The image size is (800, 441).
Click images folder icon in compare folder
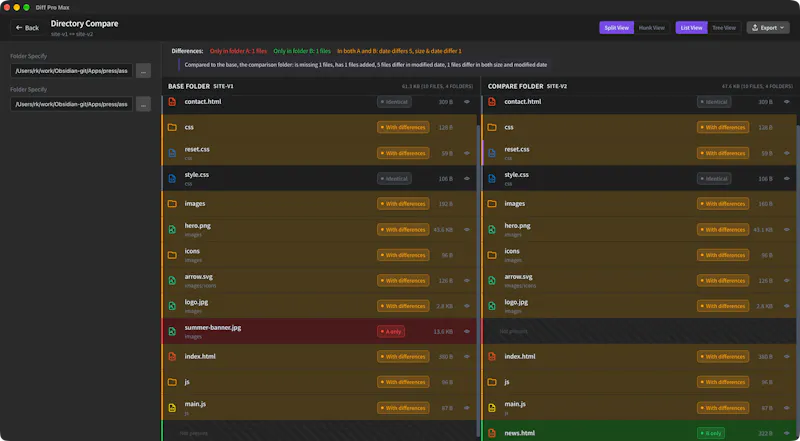click(x=492, y=204)
